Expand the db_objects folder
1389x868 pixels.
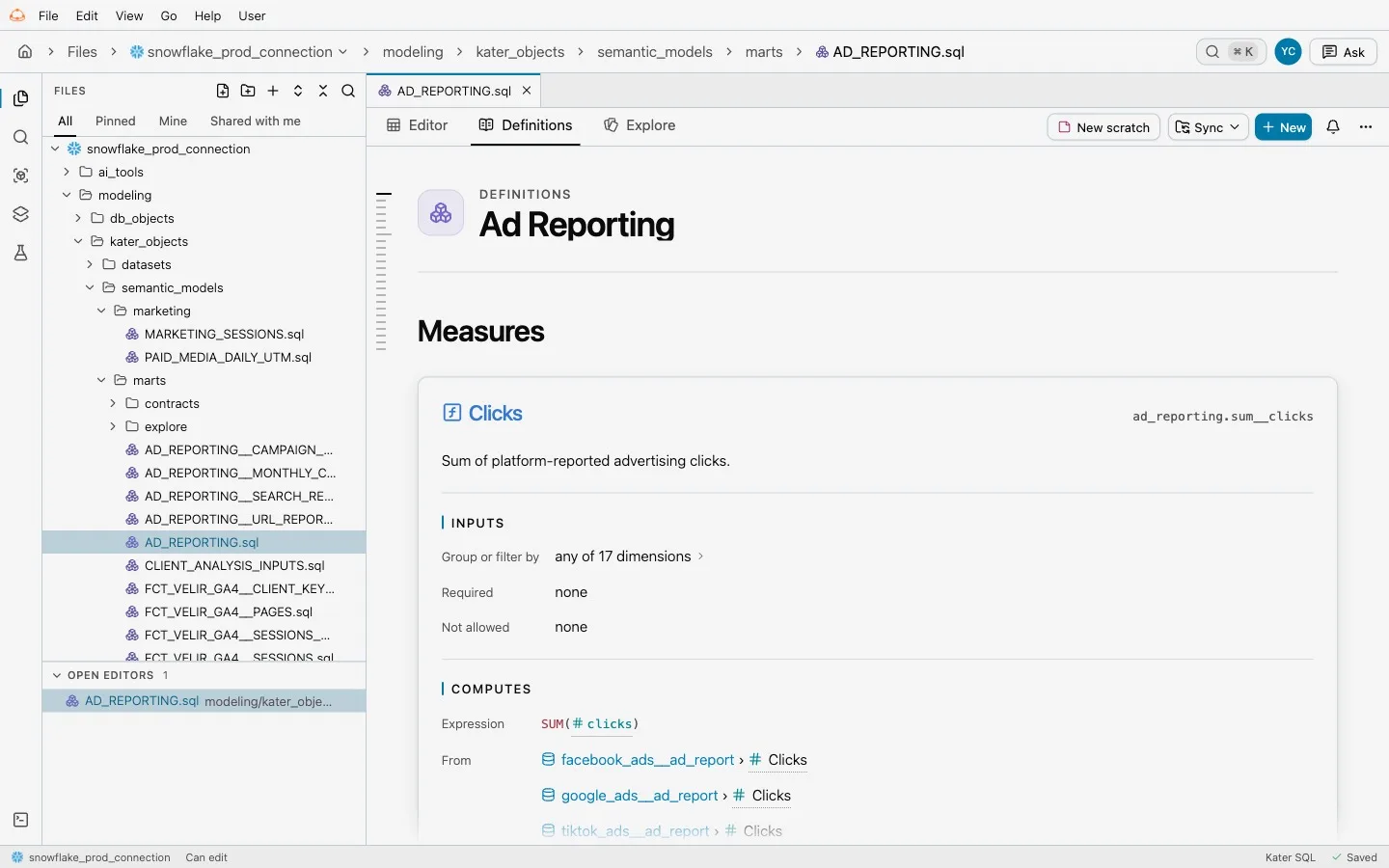pos(78,218)
